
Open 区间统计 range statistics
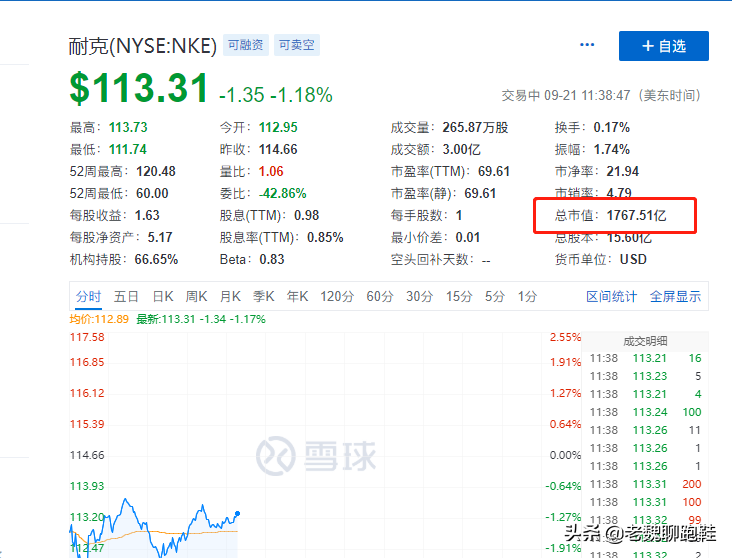point(611,296)
